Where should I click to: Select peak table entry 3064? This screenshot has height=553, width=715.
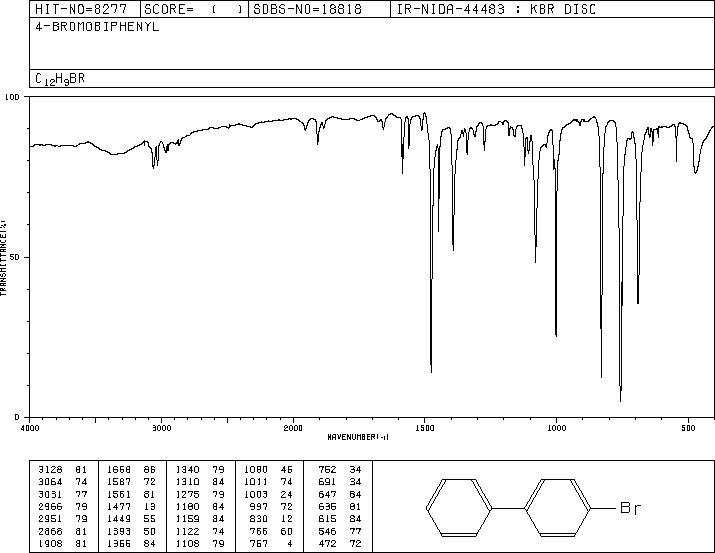tap(50, 482)
